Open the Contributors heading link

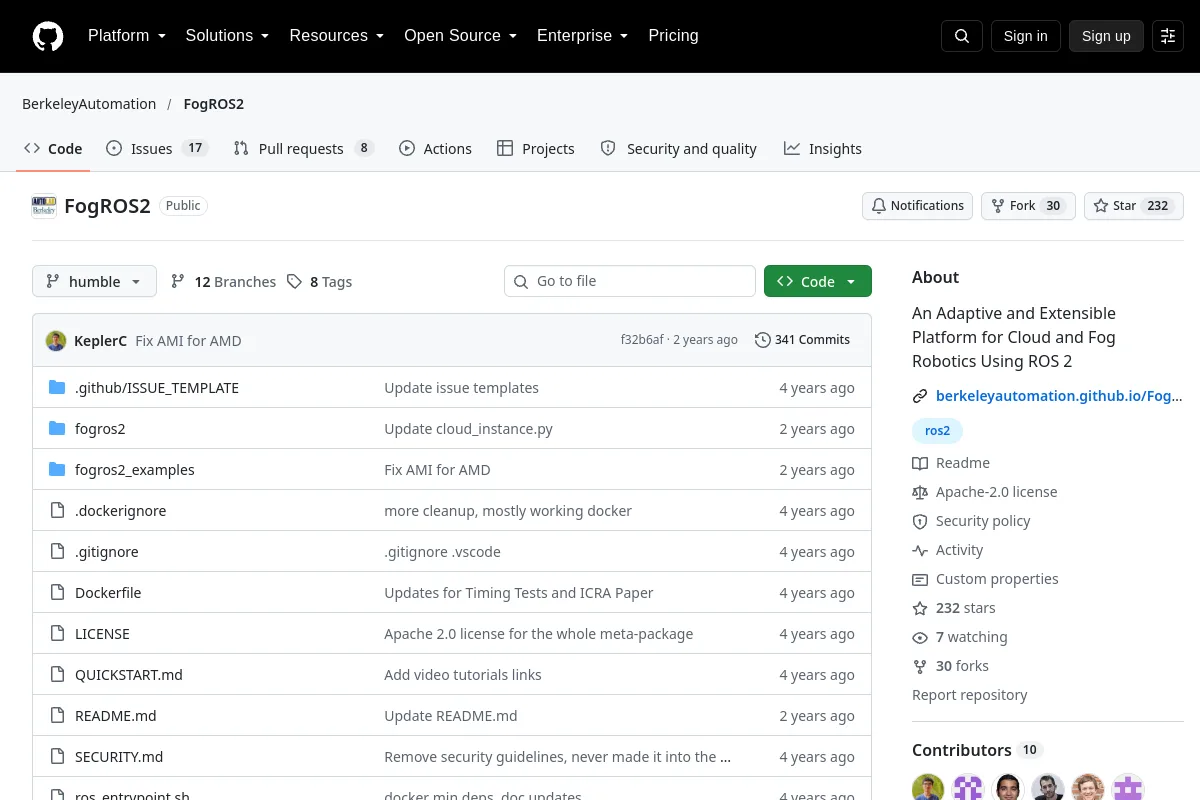pyautogui.click(x=977, y=750)
